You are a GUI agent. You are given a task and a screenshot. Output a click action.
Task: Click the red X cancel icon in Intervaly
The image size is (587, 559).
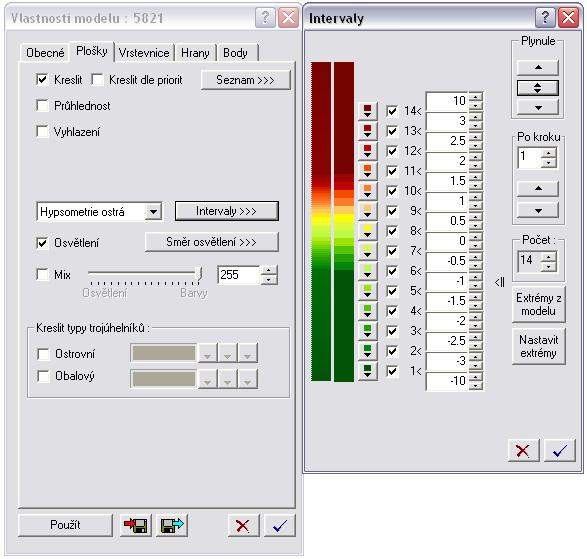point(523,450)
